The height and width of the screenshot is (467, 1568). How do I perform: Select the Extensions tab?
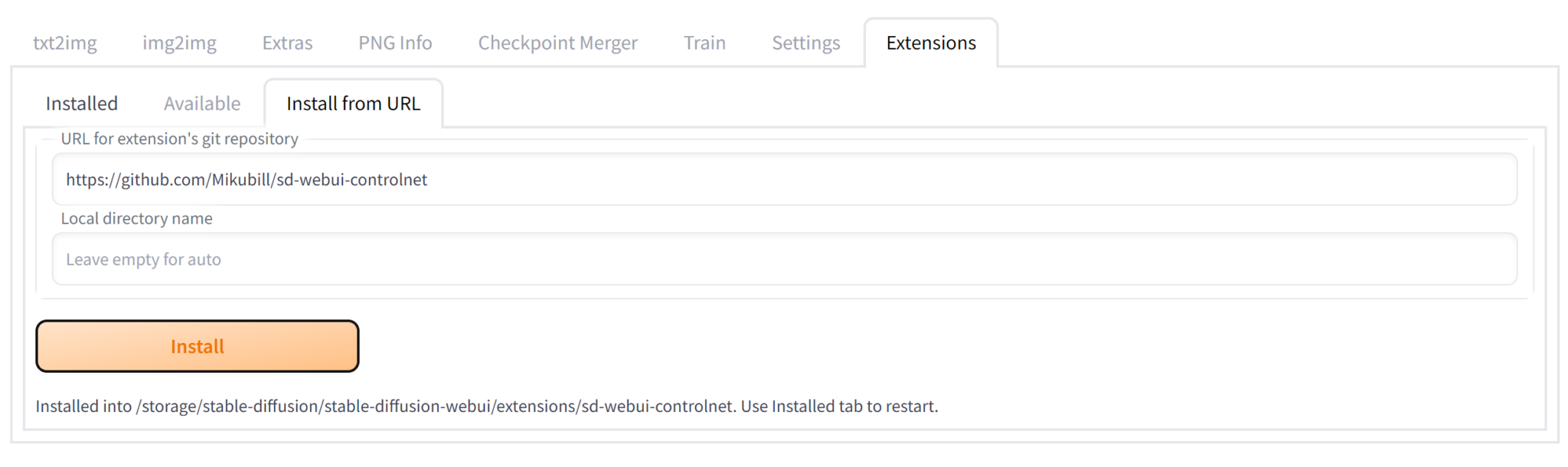click(931, 43)
